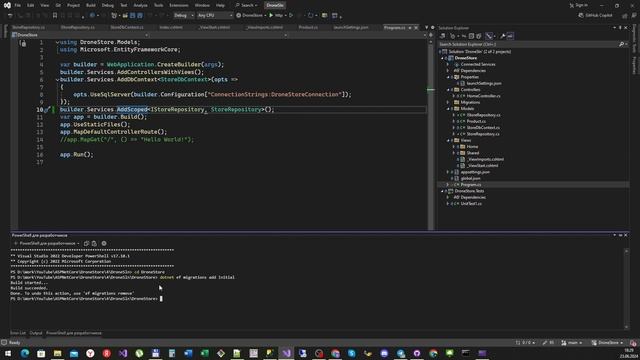Toggle Preview Selected Items in Solution Explorer
Viewport: 640px width, 360px height.
click(510, 36)
